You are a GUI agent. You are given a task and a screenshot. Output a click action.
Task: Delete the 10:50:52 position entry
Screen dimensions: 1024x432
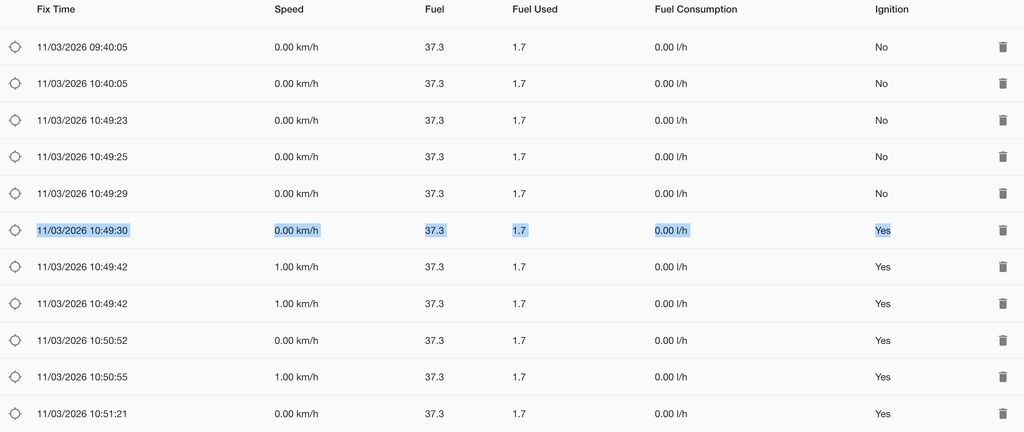tap(1002, 340)
